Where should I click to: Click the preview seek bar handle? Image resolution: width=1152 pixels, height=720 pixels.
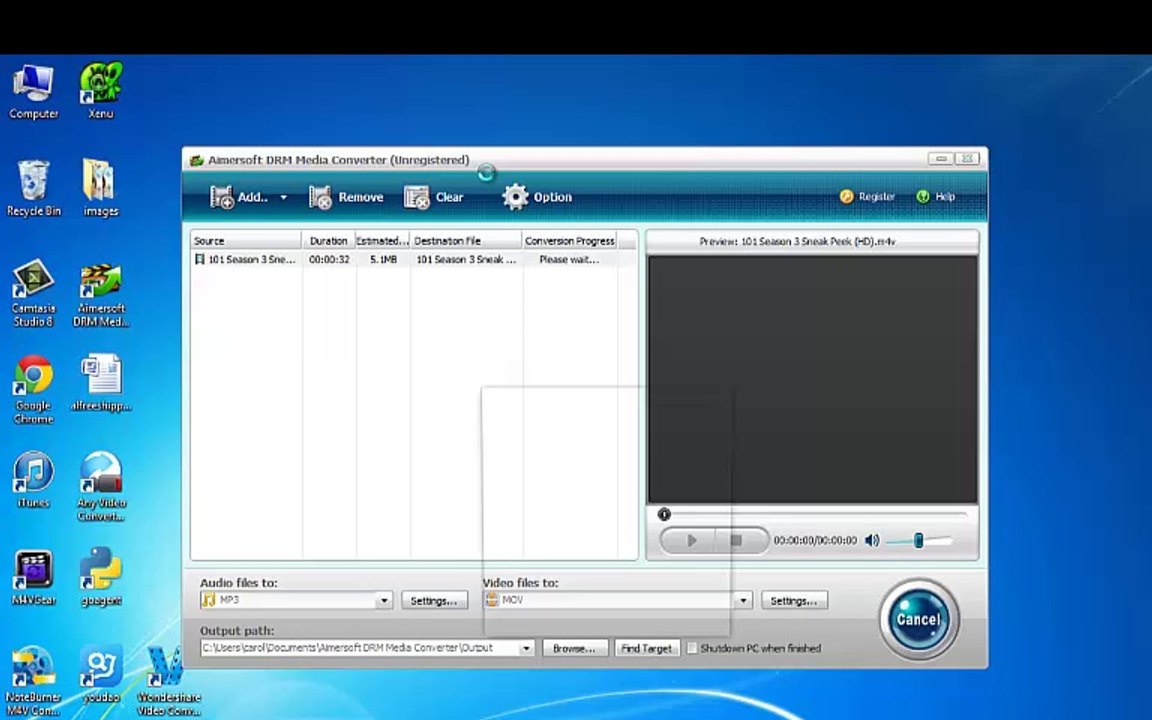click(x=664, y=514)
